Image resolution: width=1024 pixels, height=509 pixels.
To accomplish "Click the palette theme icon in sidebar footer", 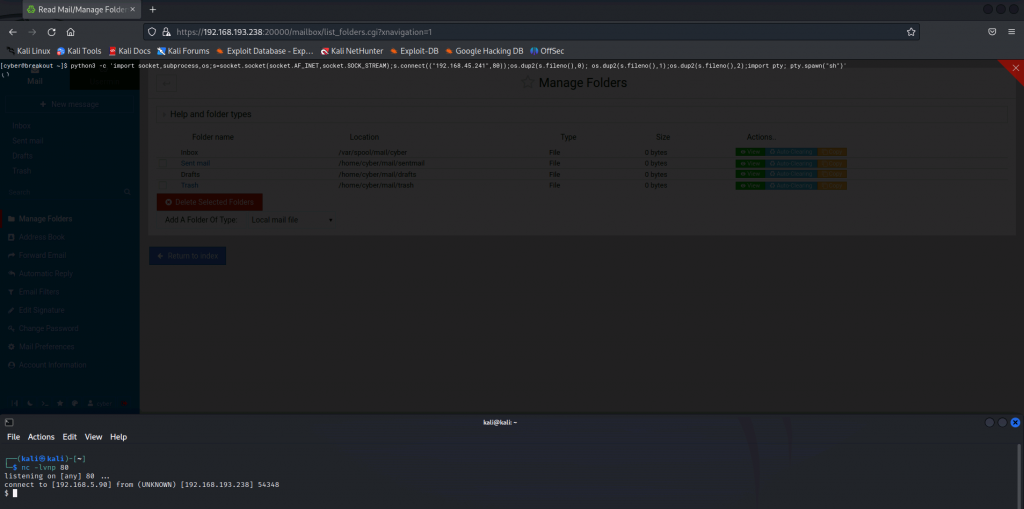I will [74, 404].
